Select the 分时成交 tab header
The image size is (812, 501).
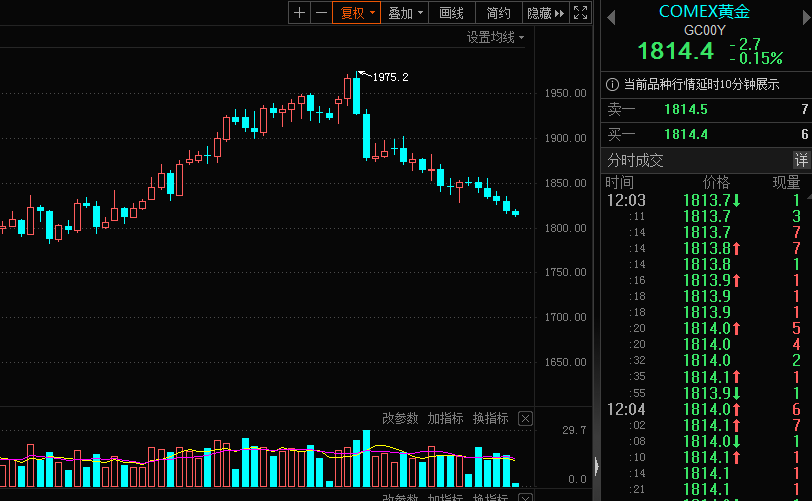(x=636, y=160)
